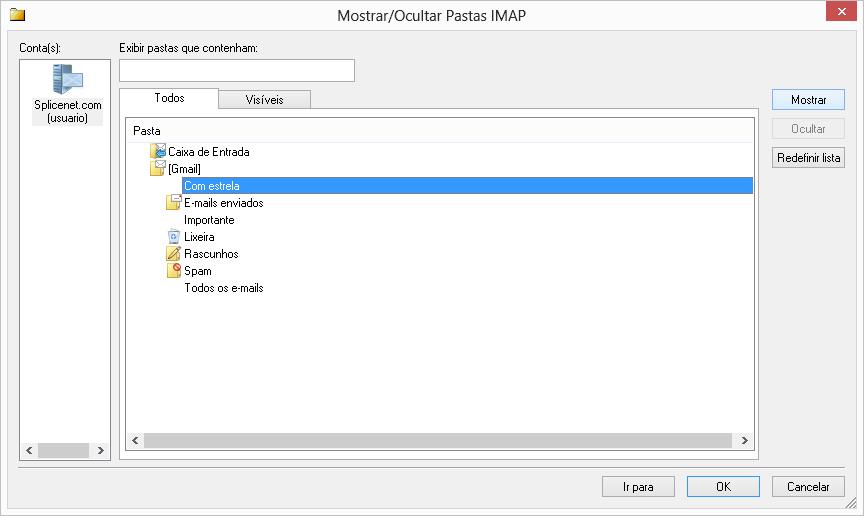Switch to the Visíveis tab
This screenshot has width=864, height=516.
(264, 100)
